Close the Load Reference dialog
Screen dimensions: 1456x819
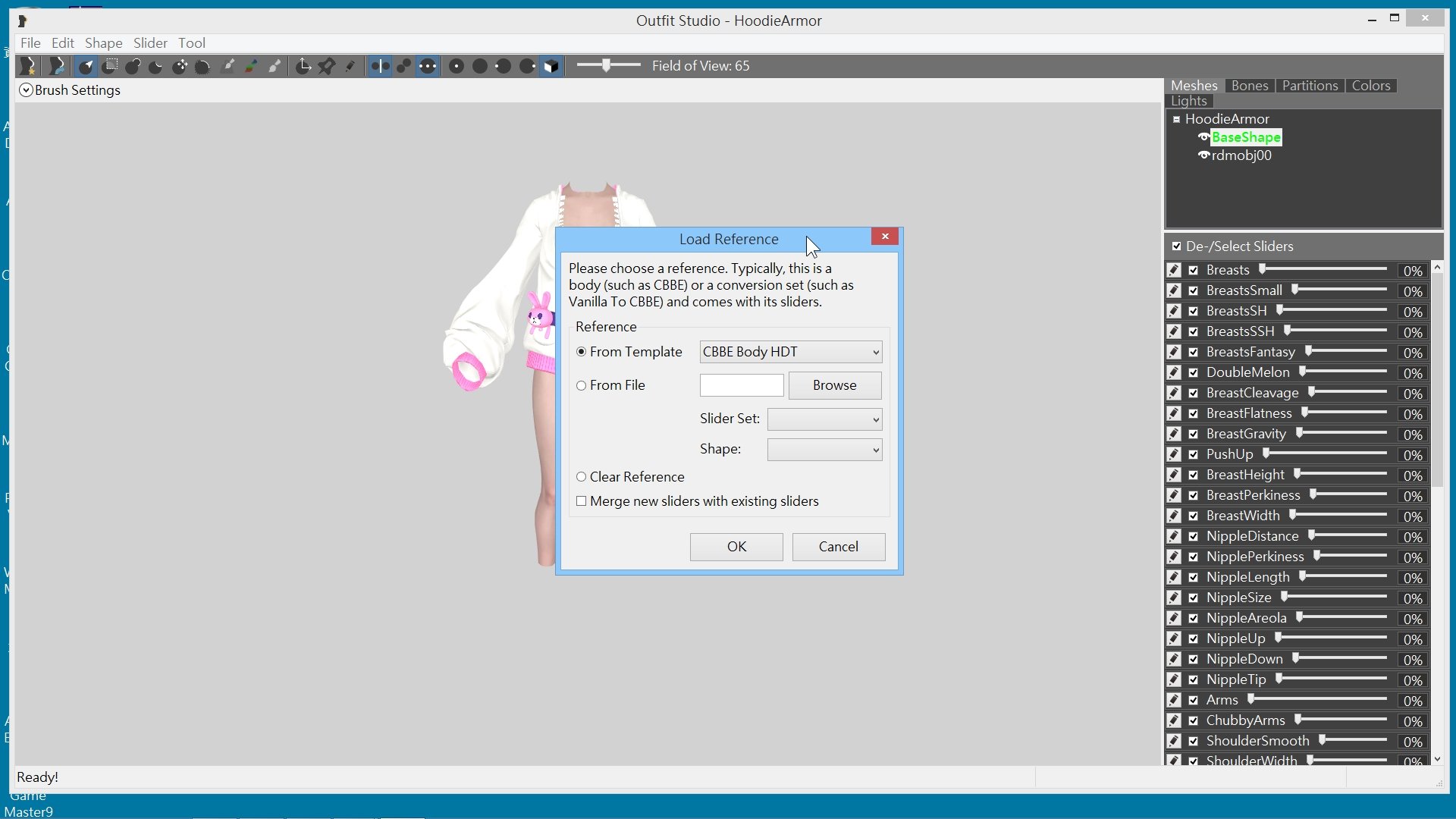click(x=885, y=237)
